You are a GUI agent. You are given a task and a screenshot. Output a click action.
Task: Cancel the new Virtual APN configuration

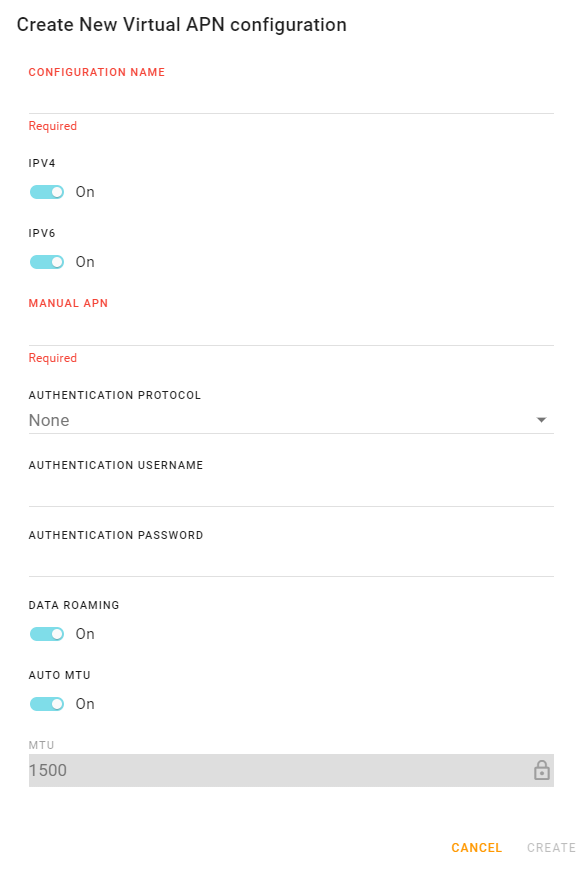[x=477, y=848]
